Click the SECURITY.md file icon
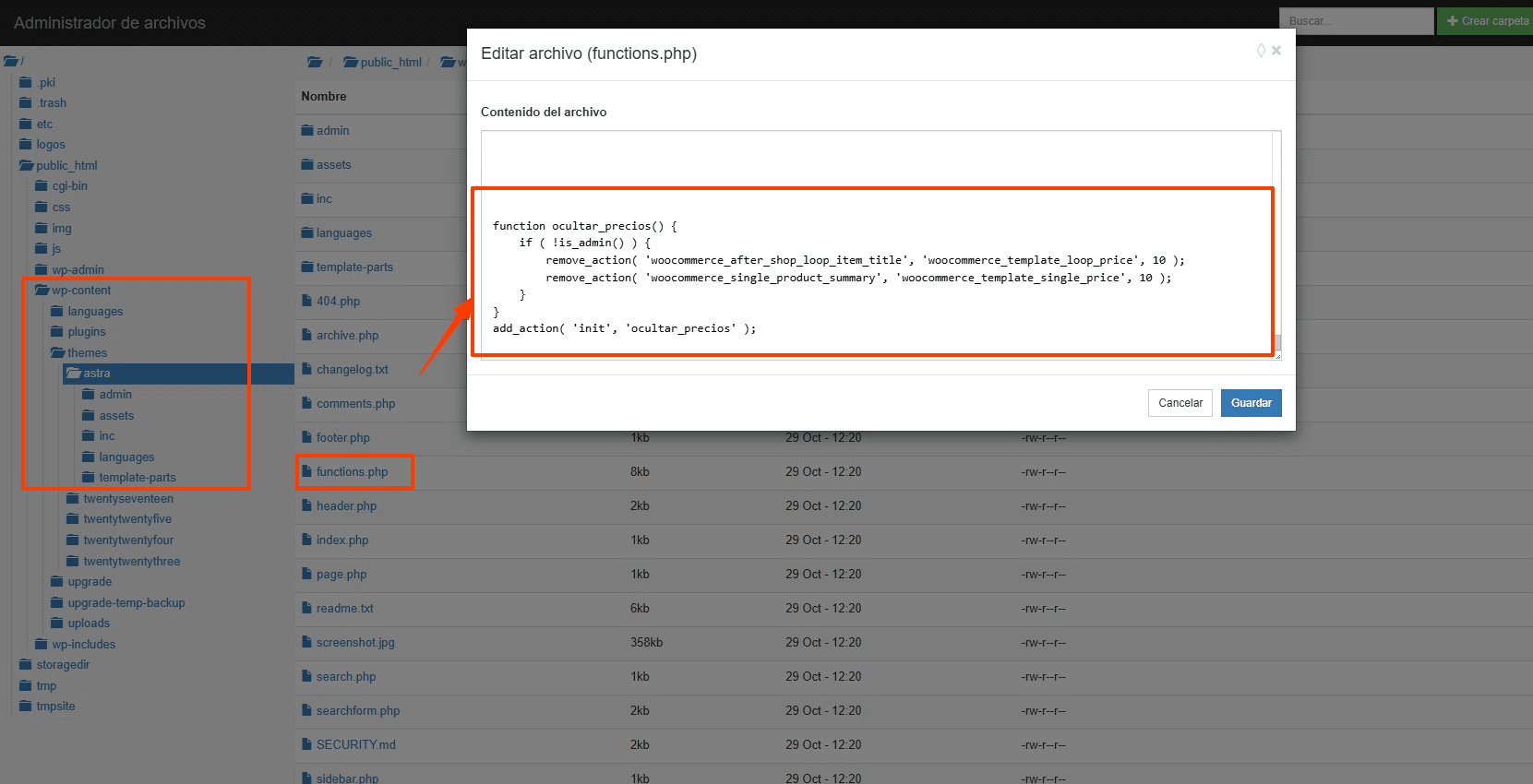Screen dimensions: 1533x784 coord(306,745)
